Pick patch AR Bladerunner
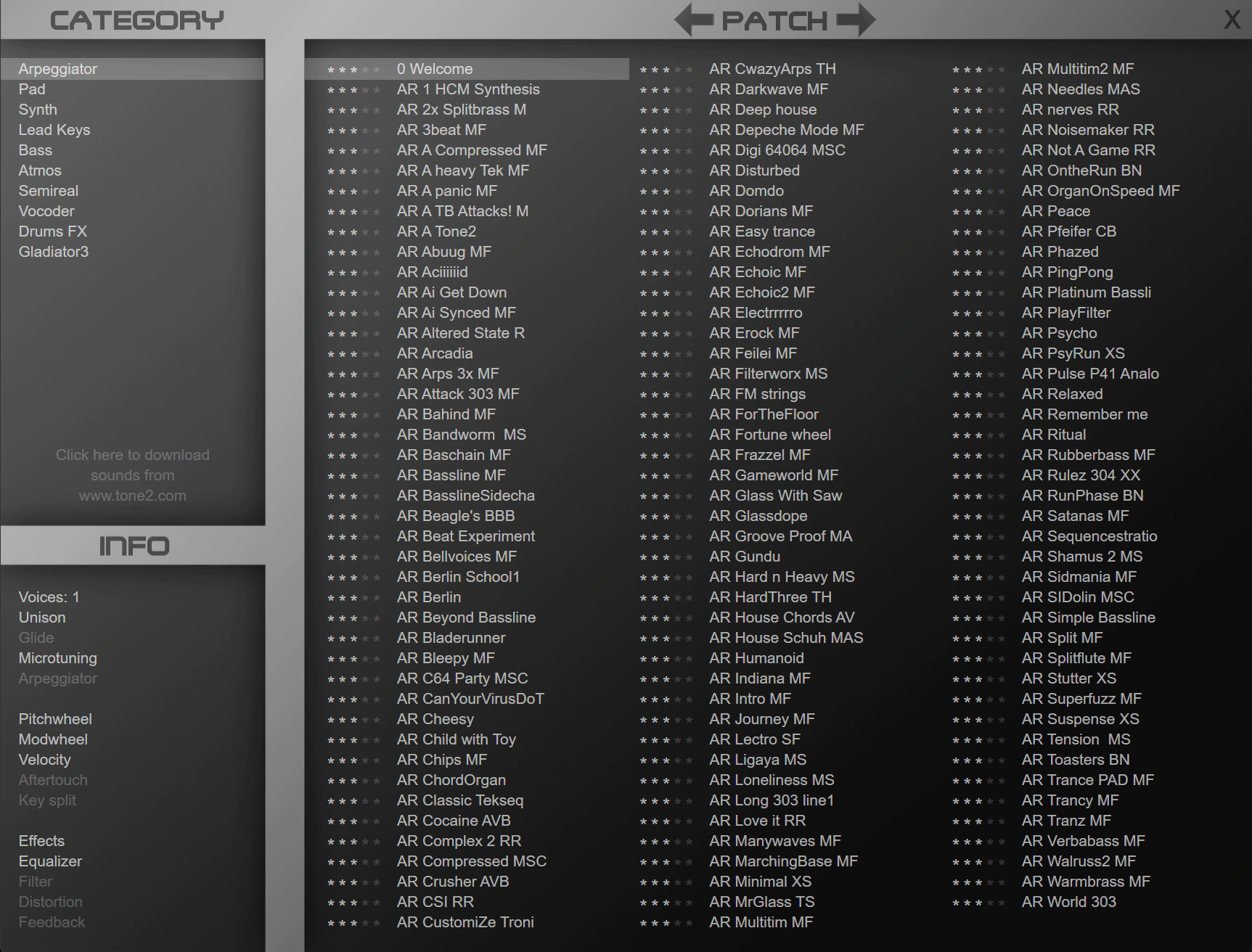This screenshot has width=1252, height=952. [x=451, y=638]
